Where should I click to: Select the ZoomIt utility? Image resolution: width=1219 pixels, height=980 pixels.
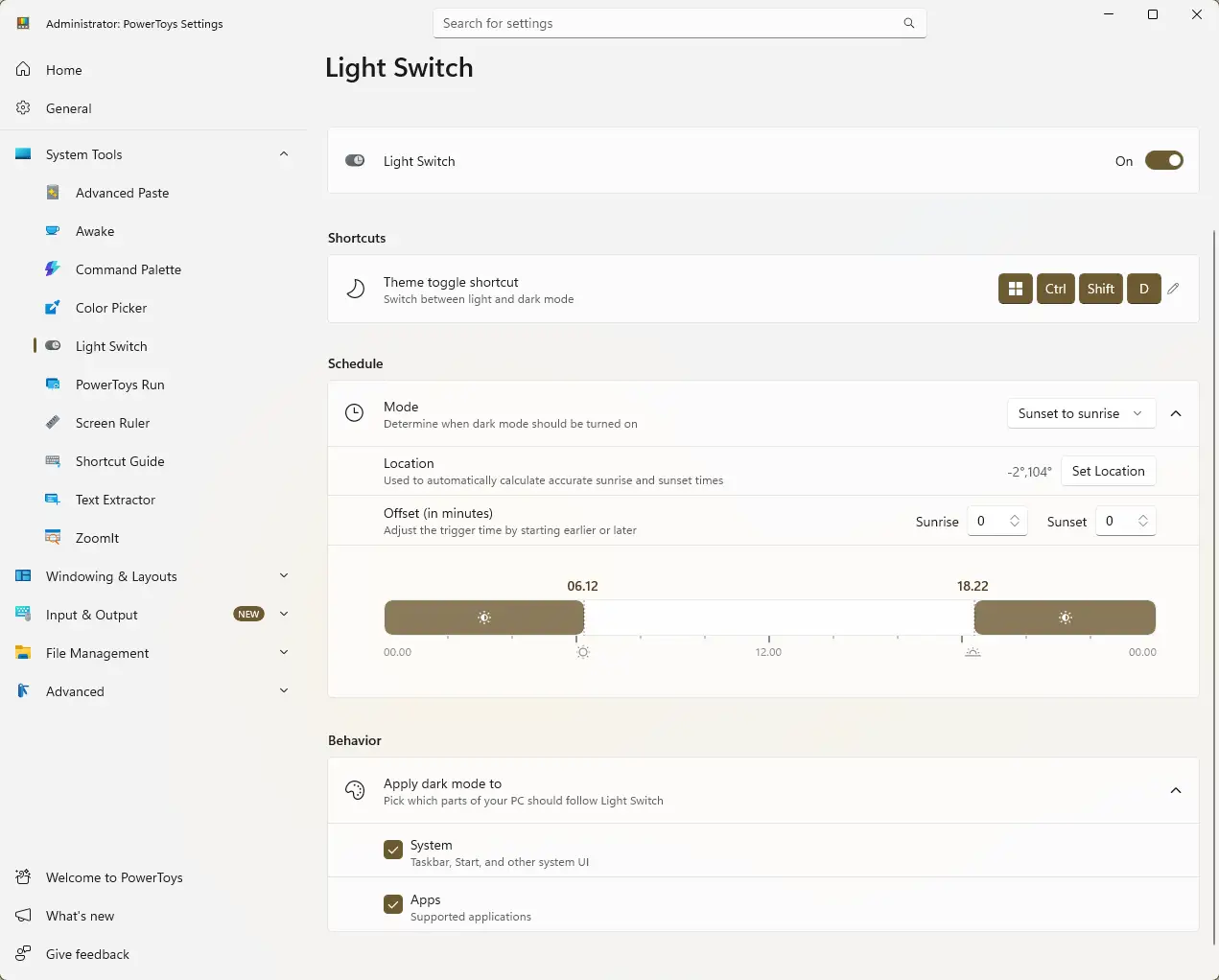[96, 538]
